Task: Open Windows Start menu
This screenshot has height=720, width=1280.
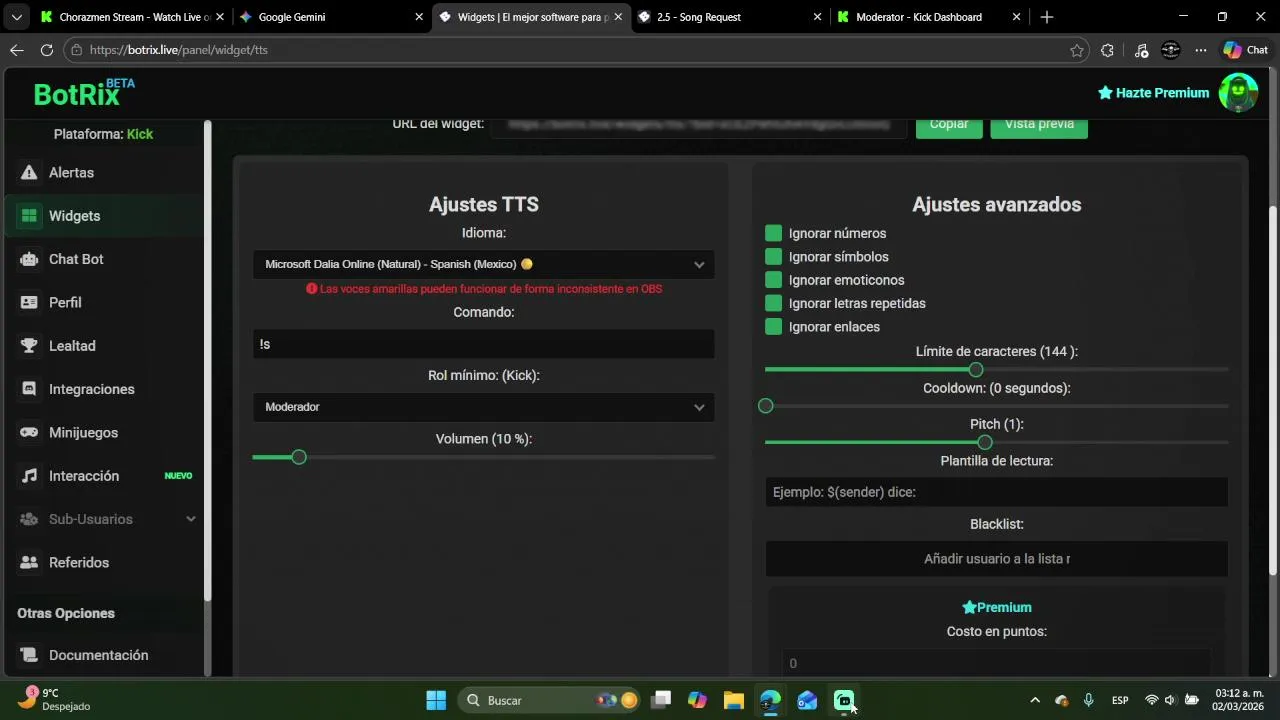Action: click(x=436, y=700)
